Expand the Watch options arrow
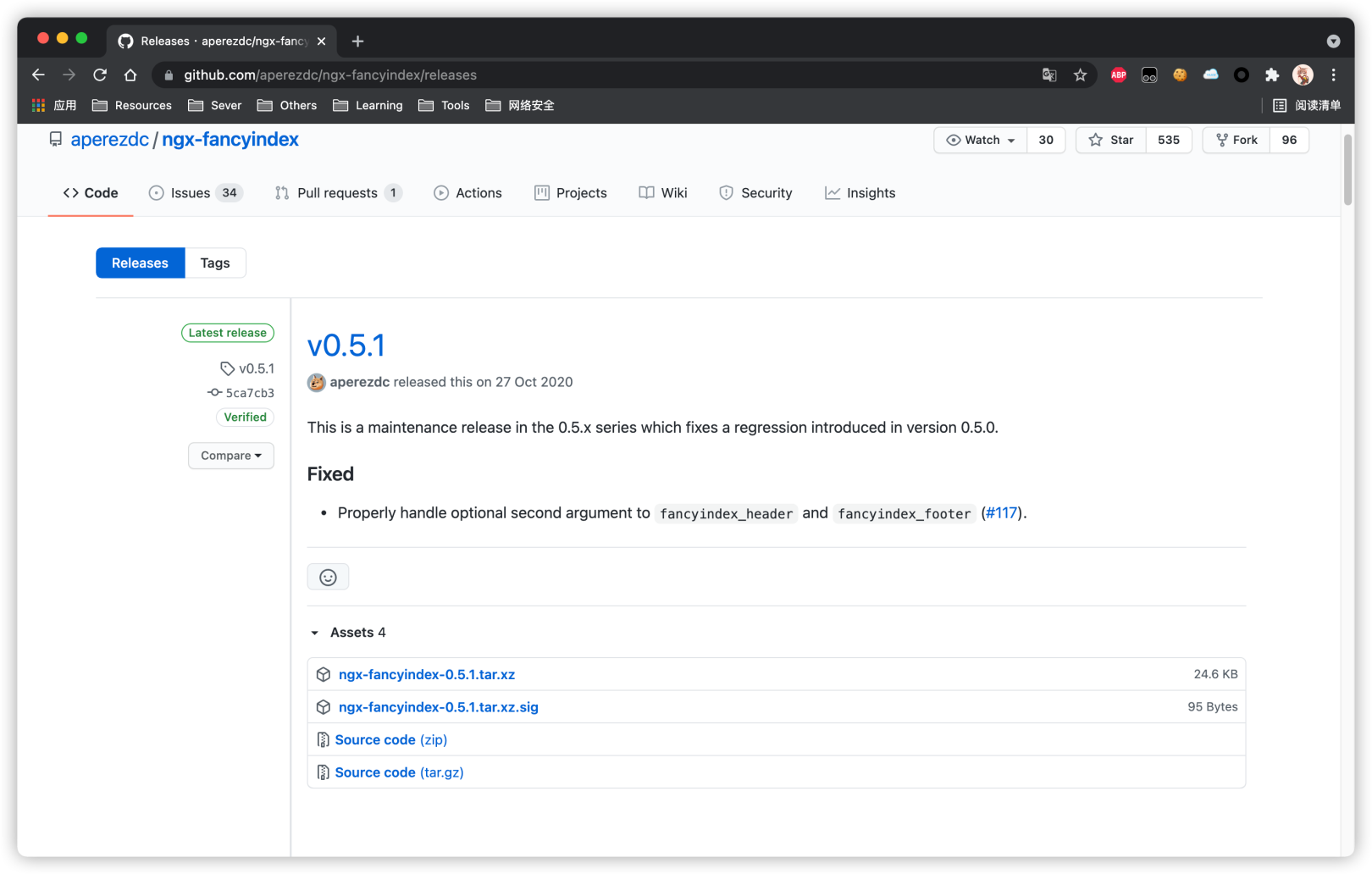This screenshot has height=874, width=1372. pos(1011,140)
